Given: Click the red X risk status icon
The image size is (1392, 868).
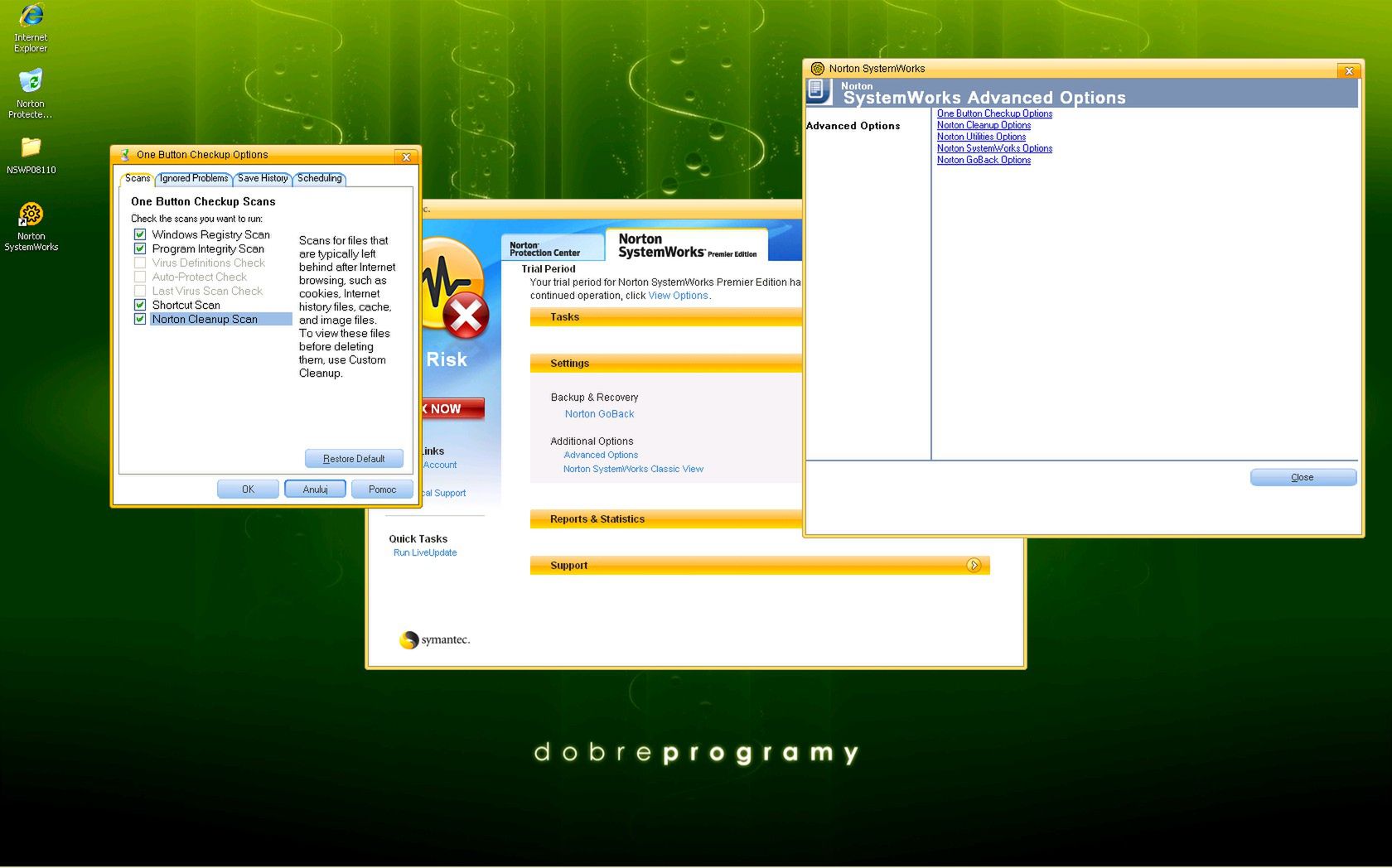Looking at the screenshot, I should [466, 315].
